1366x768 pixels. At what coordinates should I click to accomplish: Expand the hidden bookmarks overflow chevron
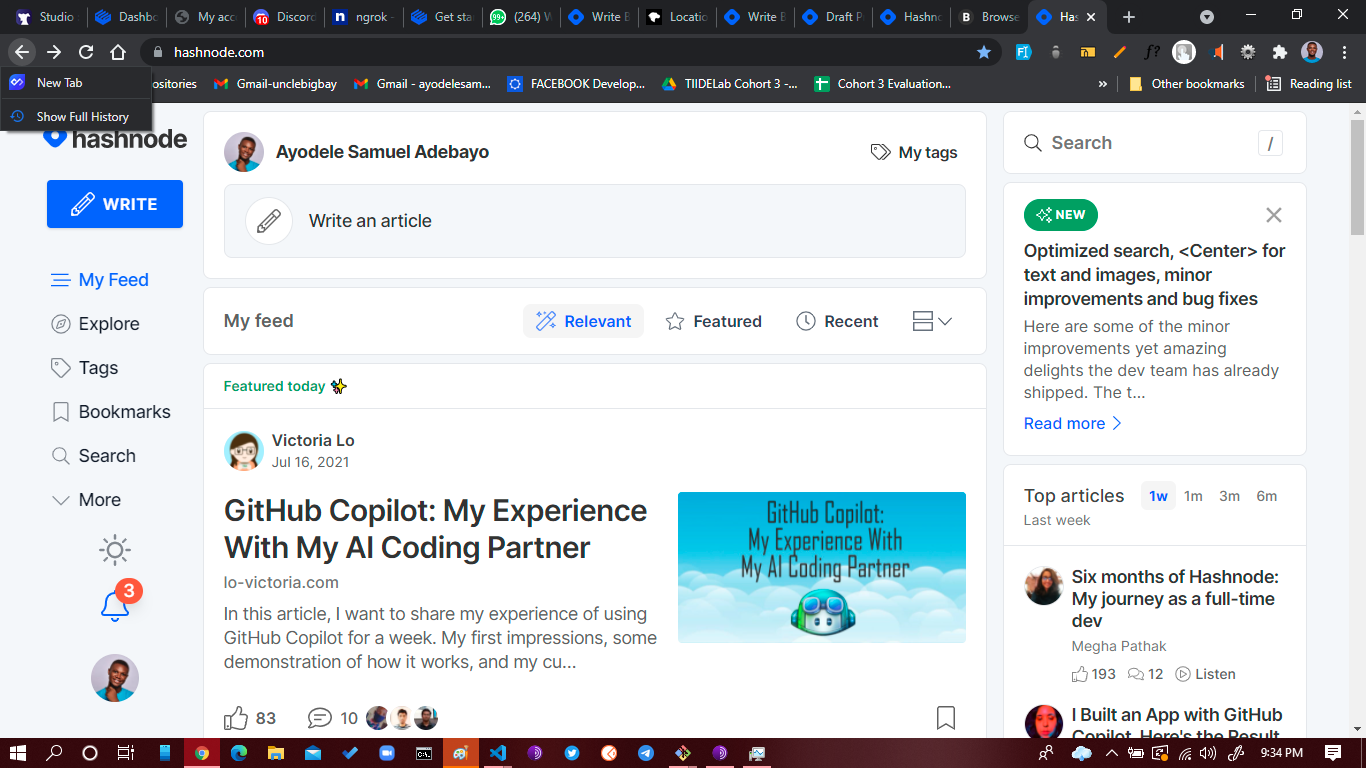tap(1103, 84)
